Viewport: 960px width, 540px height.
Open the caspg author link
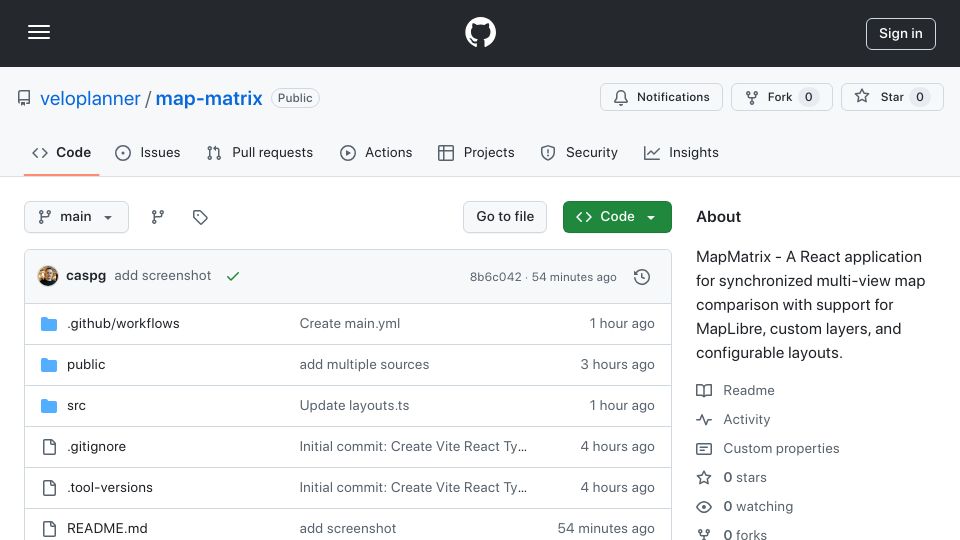(86, 276)
